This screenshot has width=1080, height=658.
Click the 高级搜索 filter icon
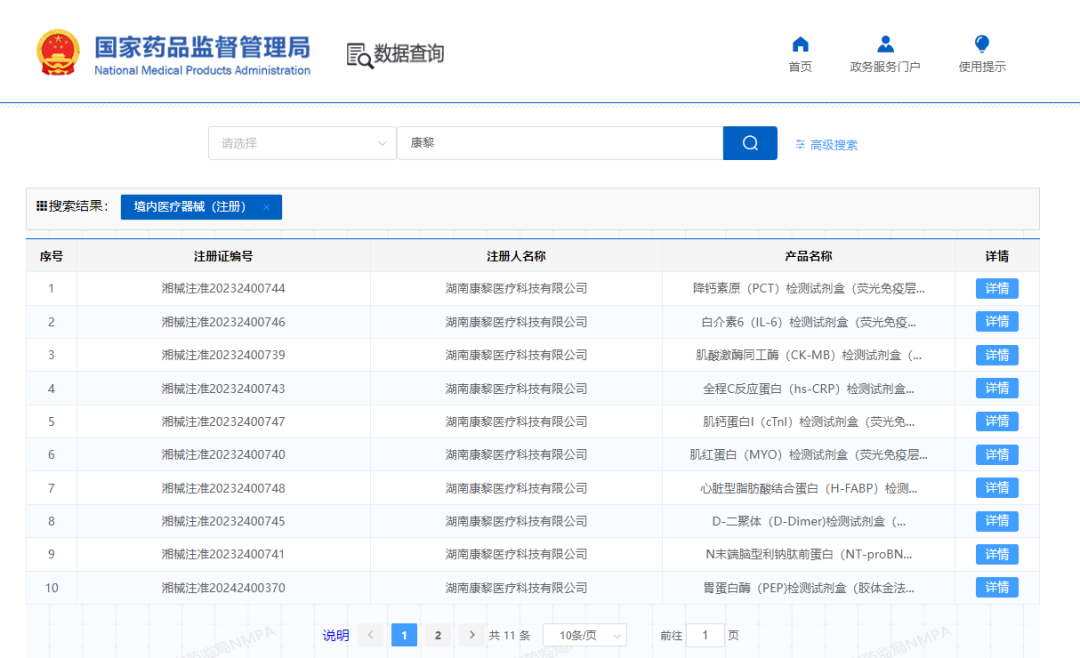coord(798,144)
